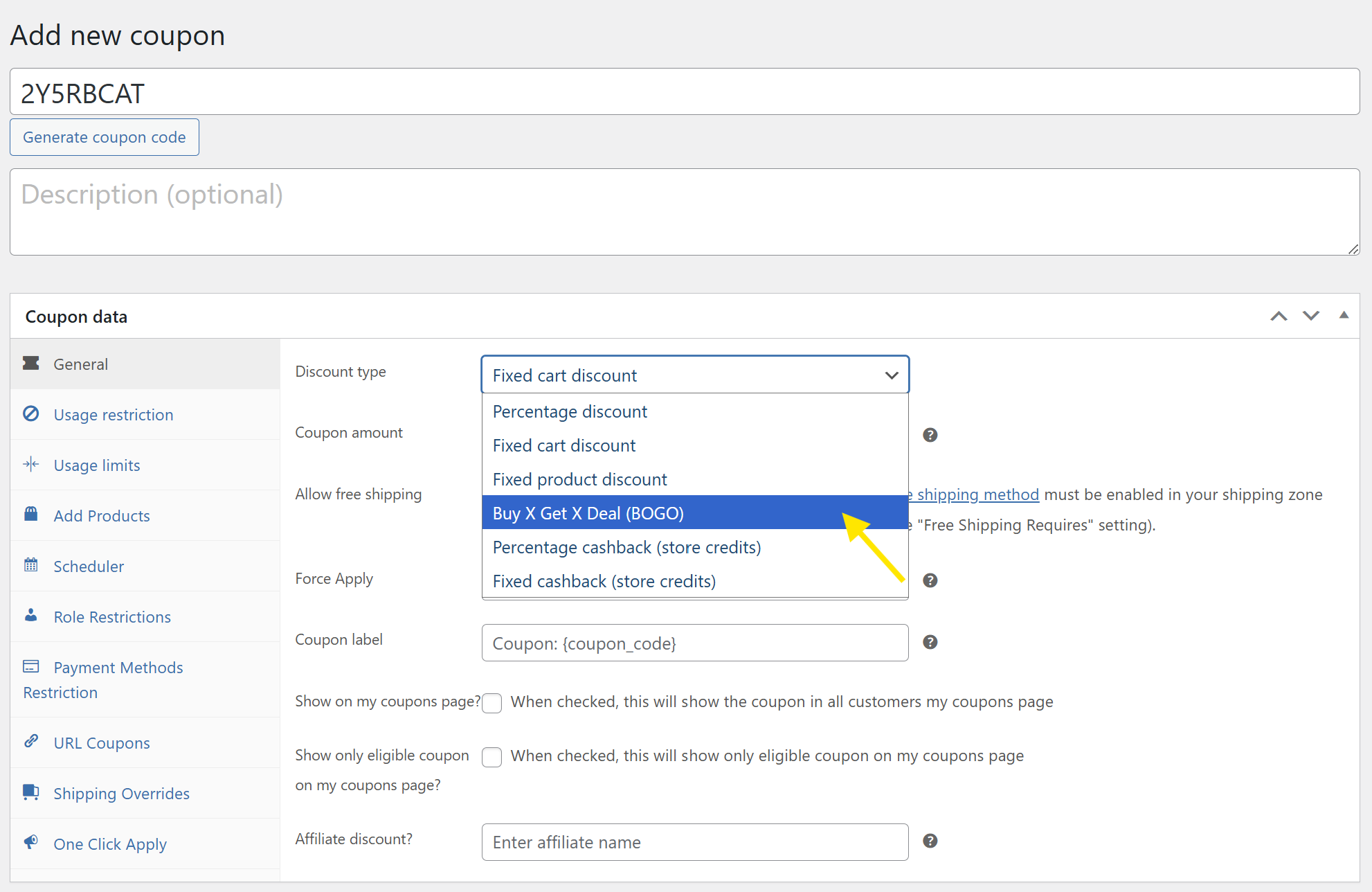1372x892 pixels.
Task: Switch to Role Restrictions tab
Action: [112, 617]
